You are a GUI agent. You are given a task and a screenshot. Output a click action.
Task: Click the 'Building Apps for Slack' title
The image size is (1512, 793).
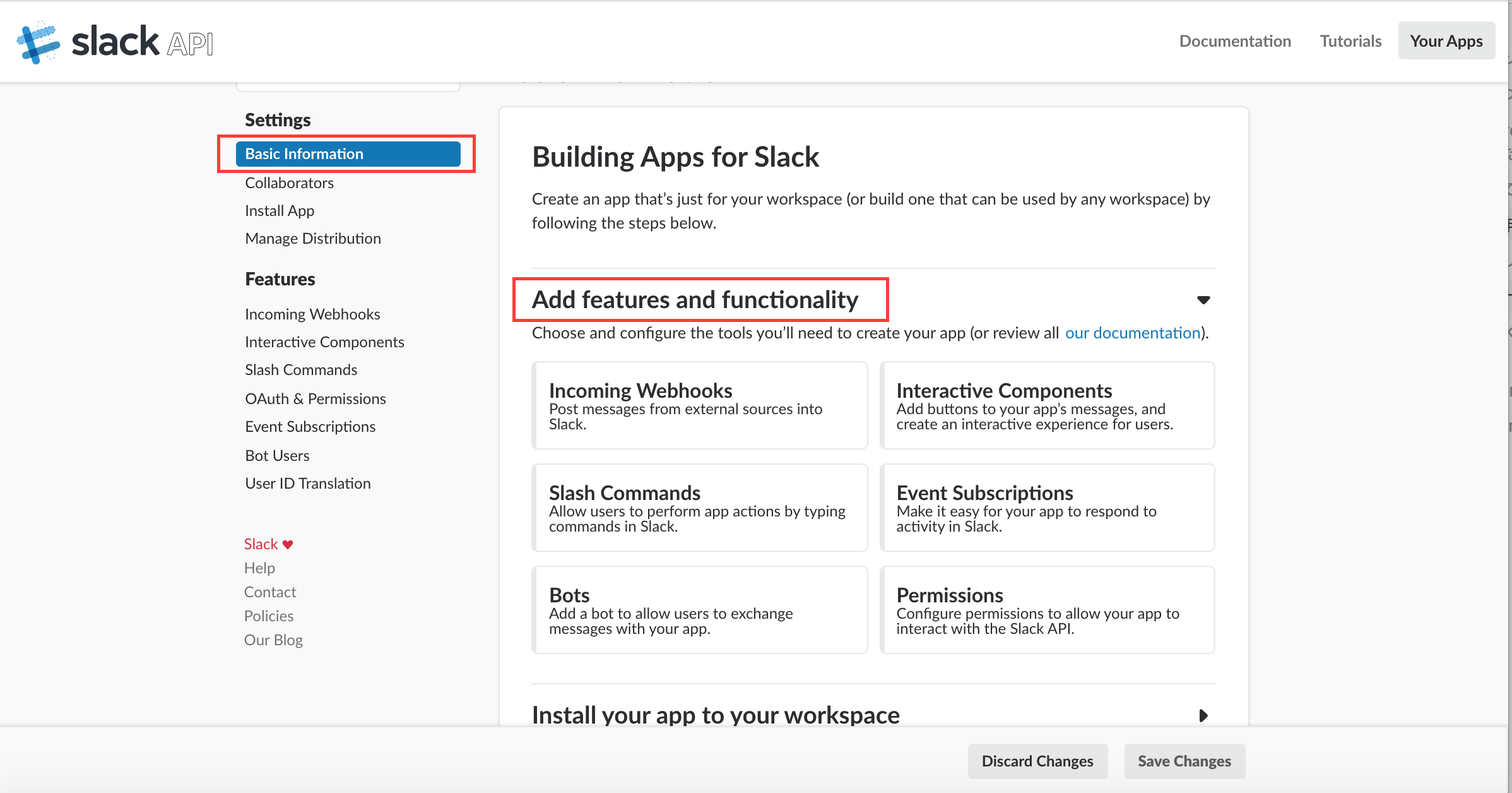[675, 157]
